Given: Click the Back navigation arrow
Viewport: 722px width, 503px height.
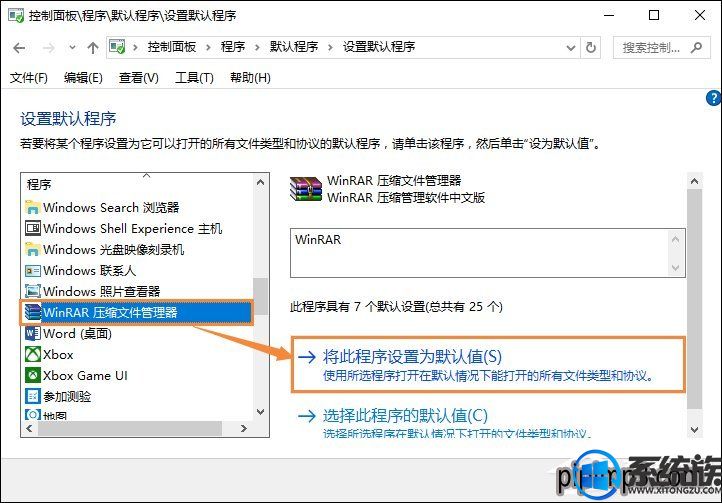Looking at the screenshot, I should coord(19,48).
